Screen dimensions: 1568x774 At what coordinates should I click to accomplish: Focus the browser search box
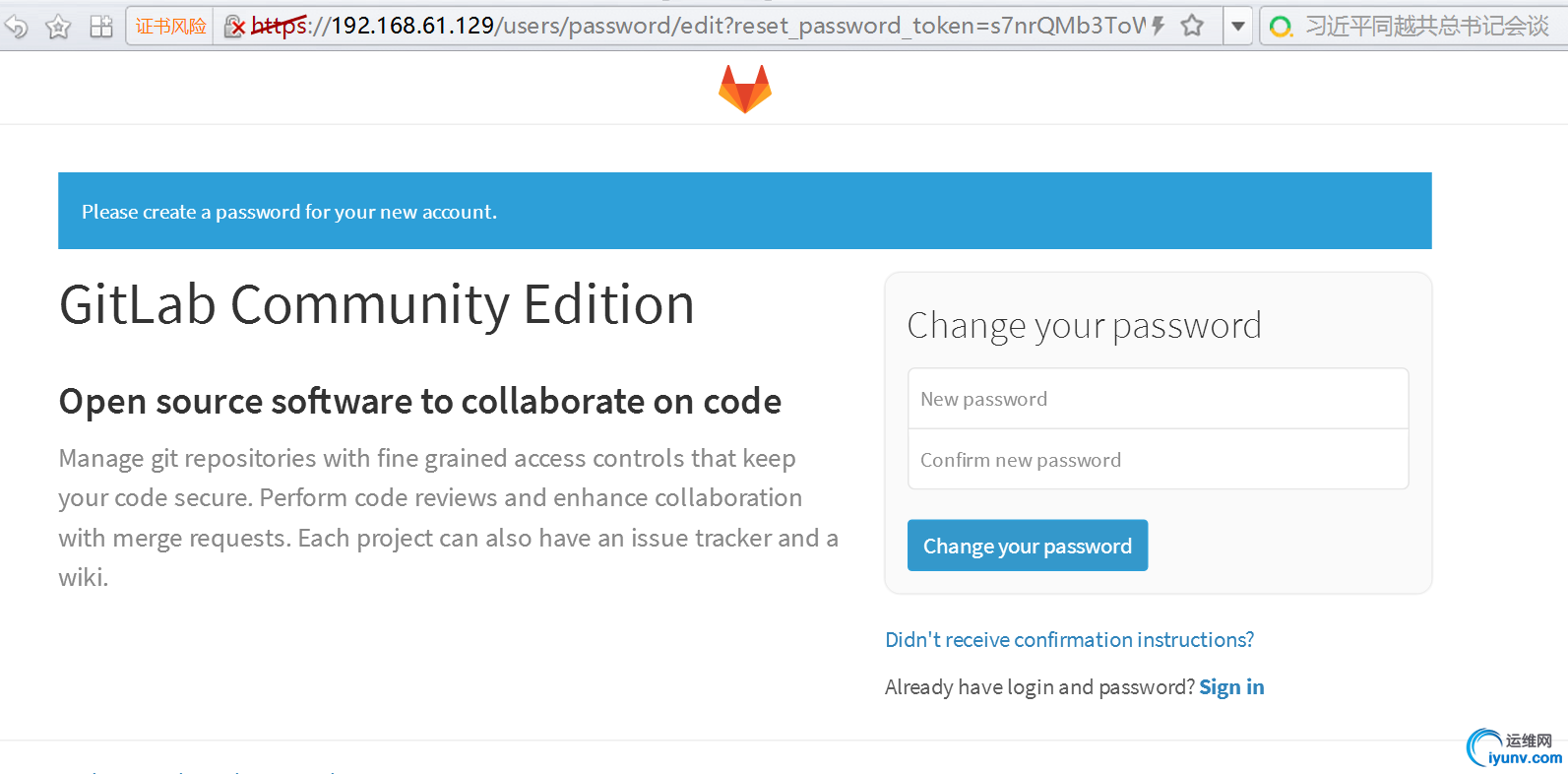(1427, 27)
